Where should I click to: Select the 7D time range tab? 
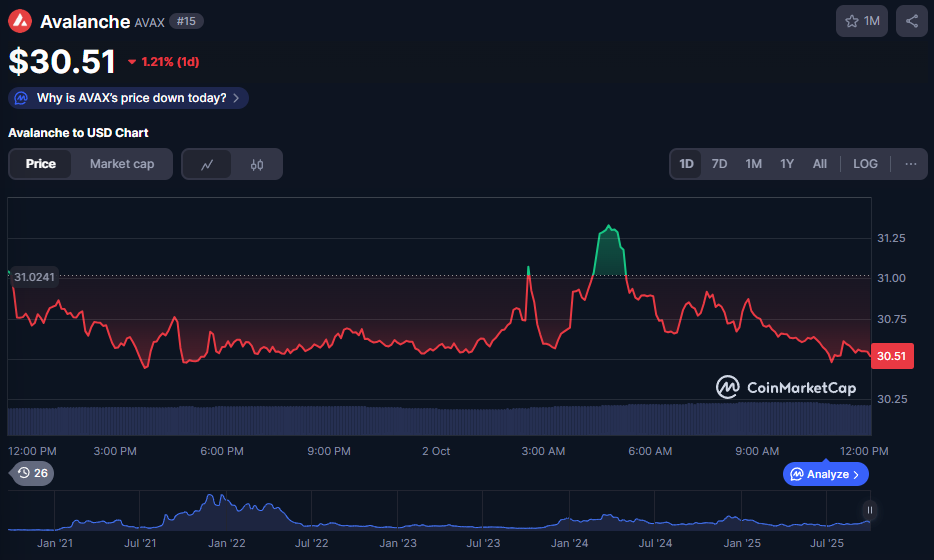pos(719,164)
